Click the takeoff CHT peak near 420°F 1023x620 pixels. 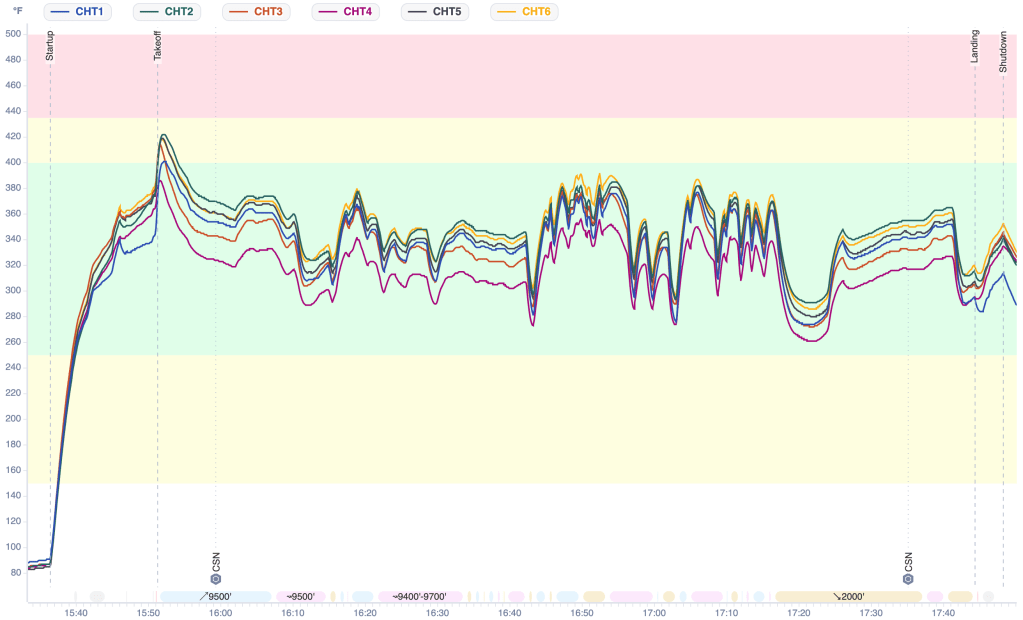[x=163, y=135]
